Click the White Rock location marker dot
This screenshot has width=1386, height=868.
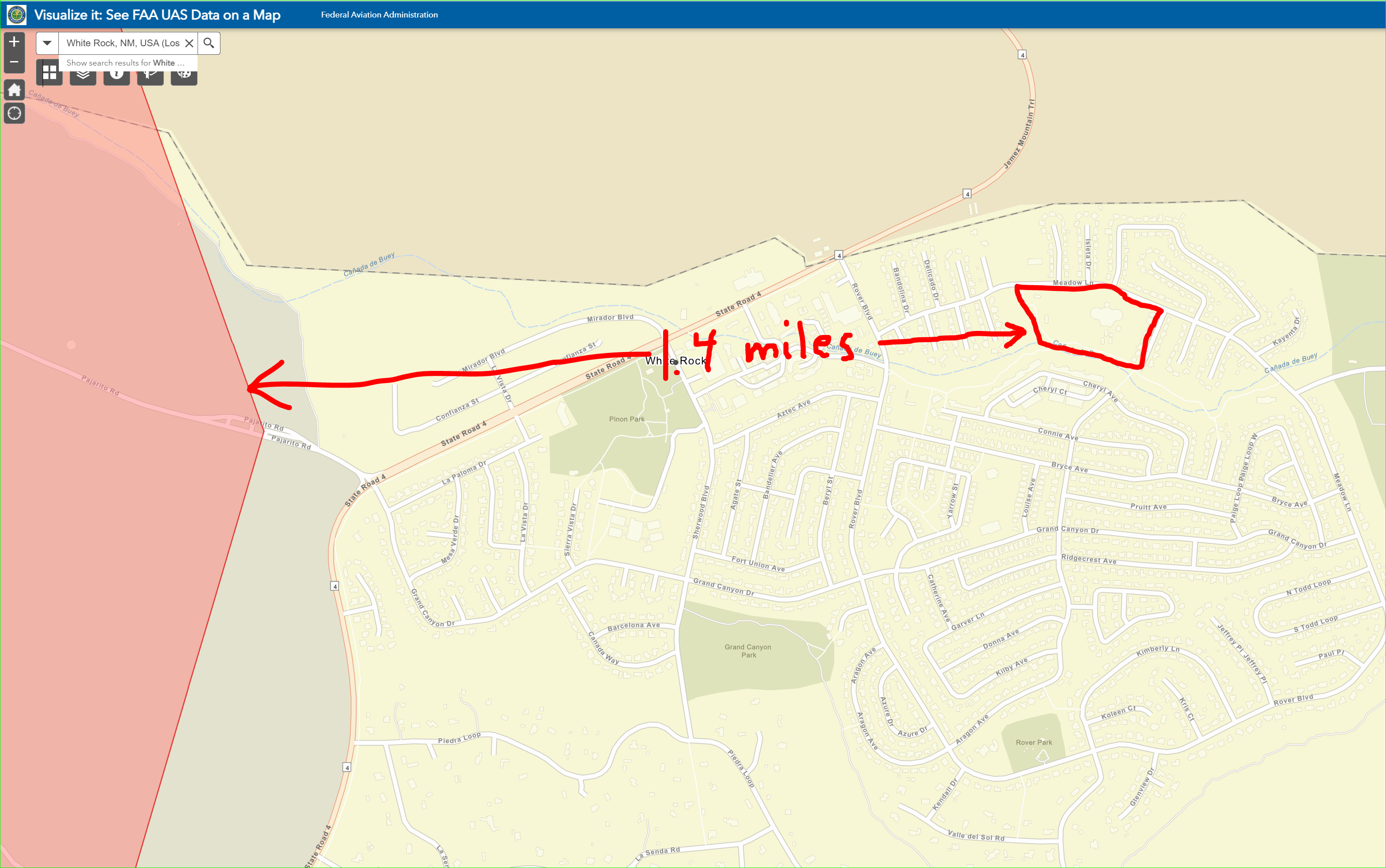tap(676, 361)
